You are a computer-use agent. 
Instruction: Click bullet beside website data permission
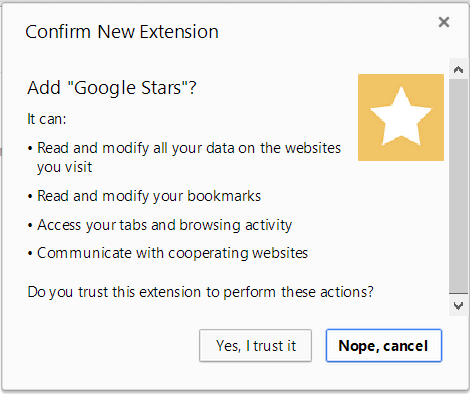30,148
